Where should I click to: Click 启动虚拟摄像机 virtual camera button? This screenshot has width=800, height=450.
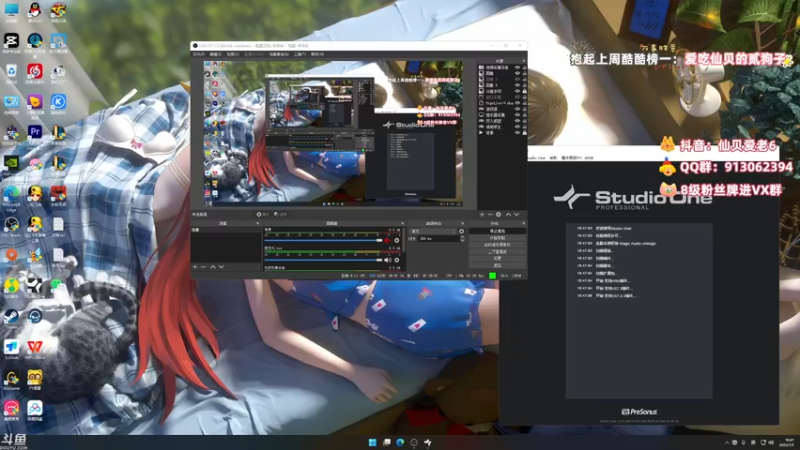(497, 245)
